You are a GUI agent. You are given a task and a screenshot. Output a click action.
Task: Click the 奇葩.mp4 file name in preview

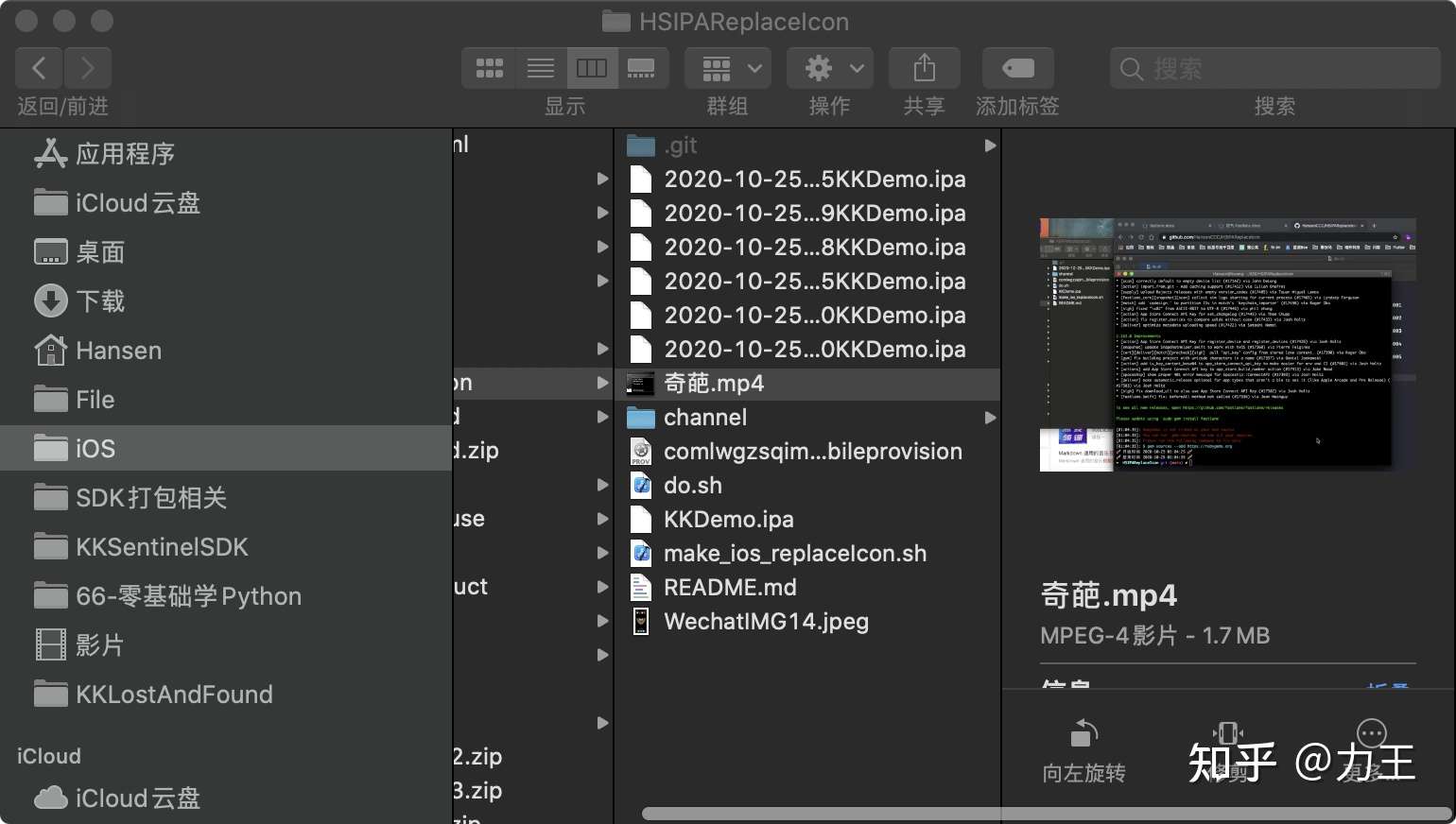[1108, 596]
